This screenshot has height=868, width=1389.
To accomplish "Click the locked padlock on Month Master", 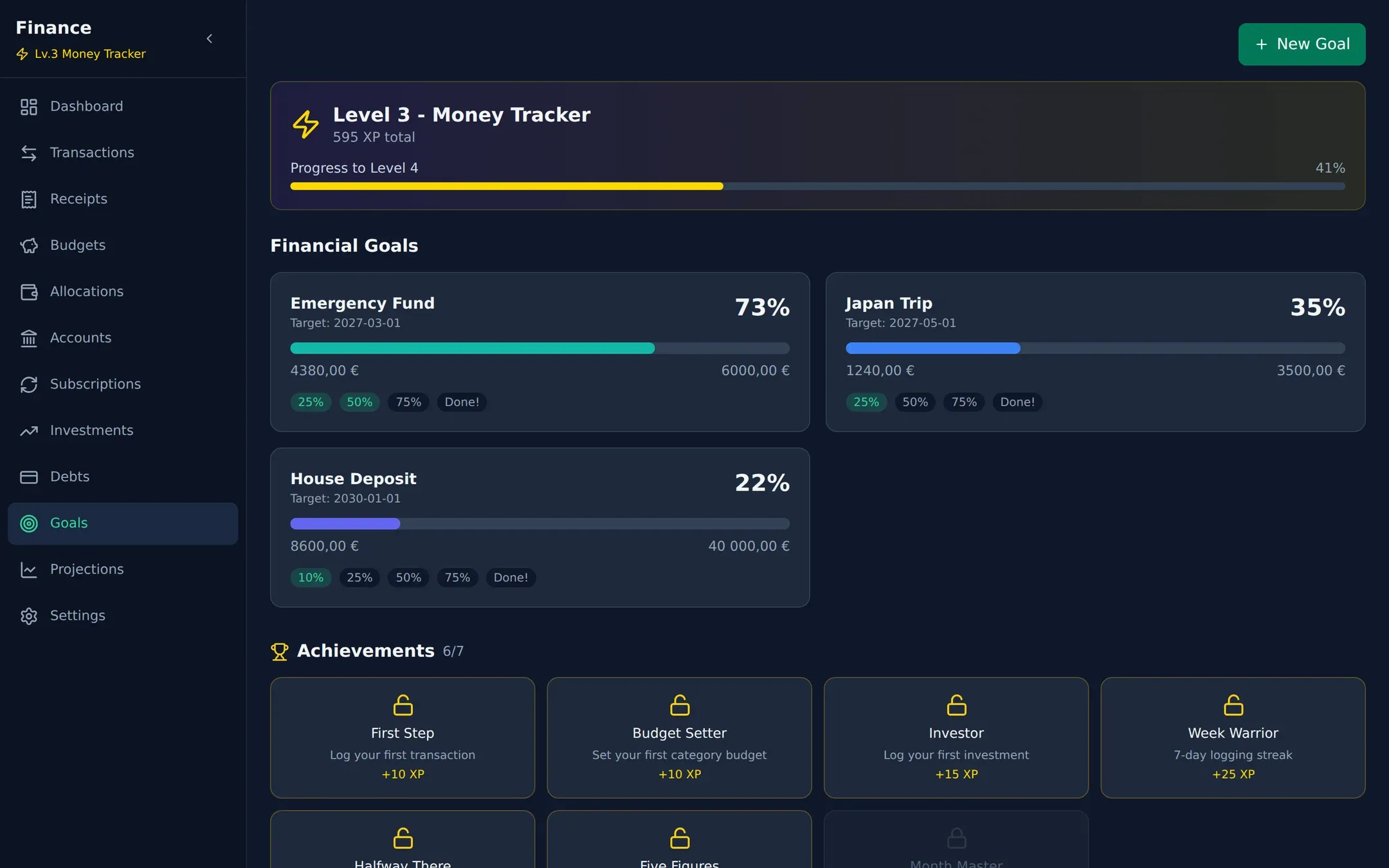I will point(956,838).
